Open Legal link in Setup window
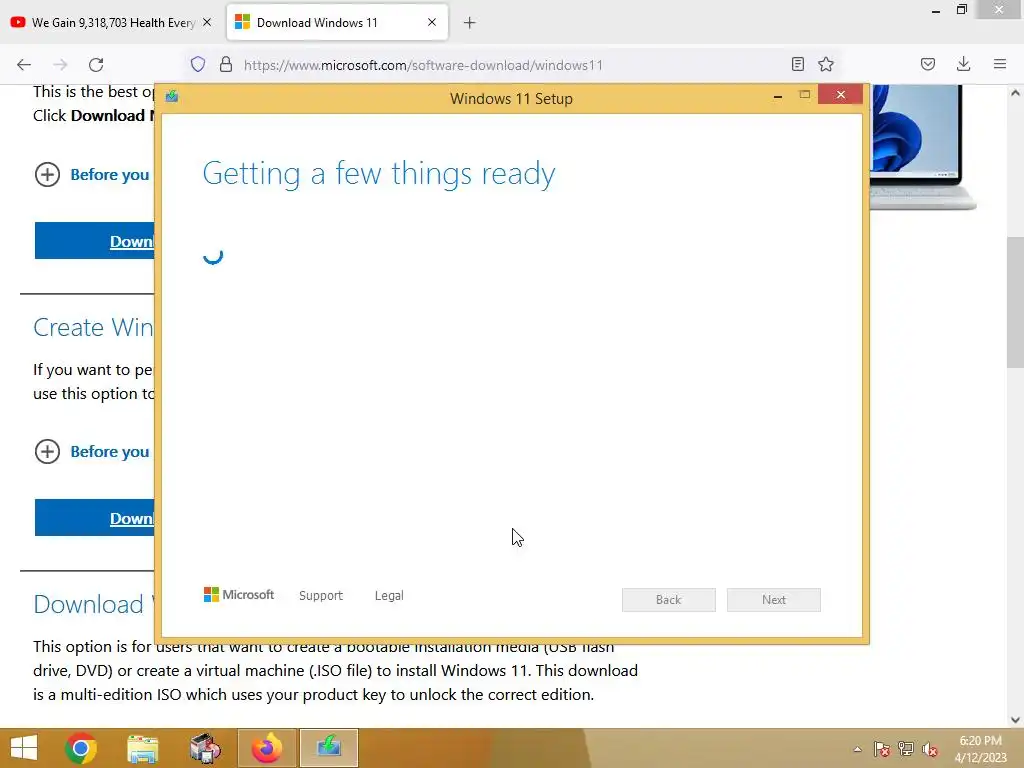 tap(389, 596)
